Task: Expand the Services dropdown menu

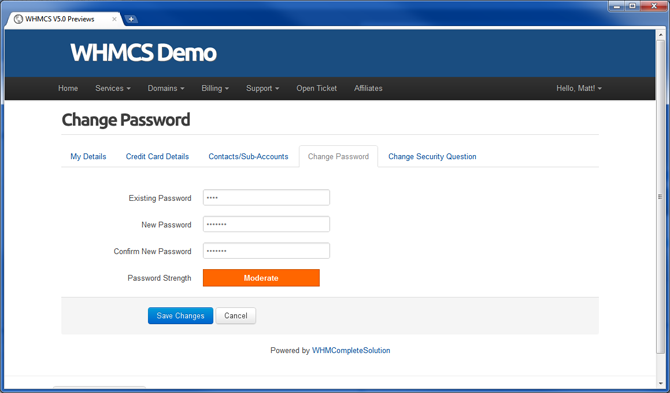Action: (x=113, y=88)
